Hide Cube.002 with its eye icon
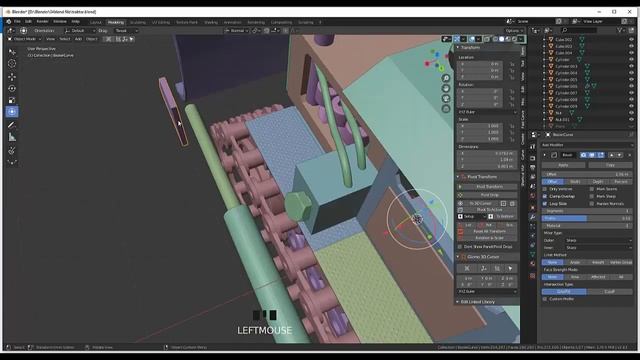The width and height of the screenshot is (640, 360). (x=631, y=40)
